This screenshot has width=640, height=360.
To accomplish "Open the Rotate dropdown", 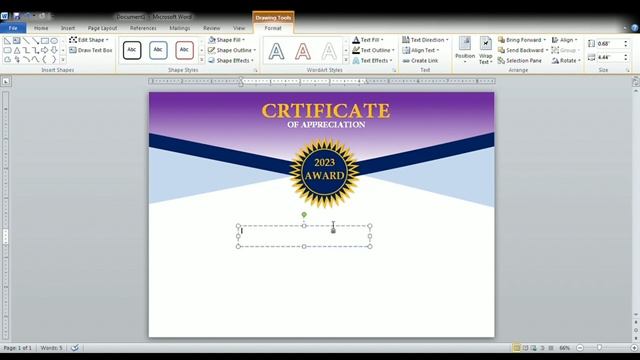I will point(566,60).
